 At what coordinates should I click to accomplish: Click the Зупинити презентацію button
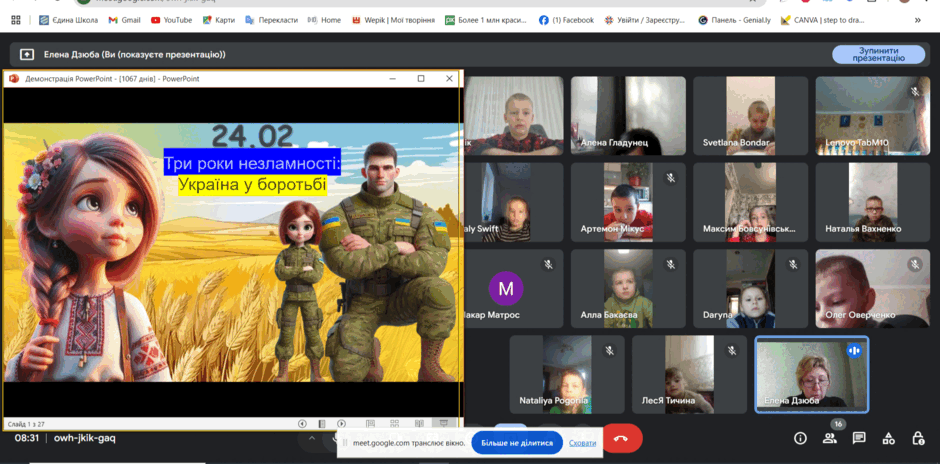click(878, 55)
